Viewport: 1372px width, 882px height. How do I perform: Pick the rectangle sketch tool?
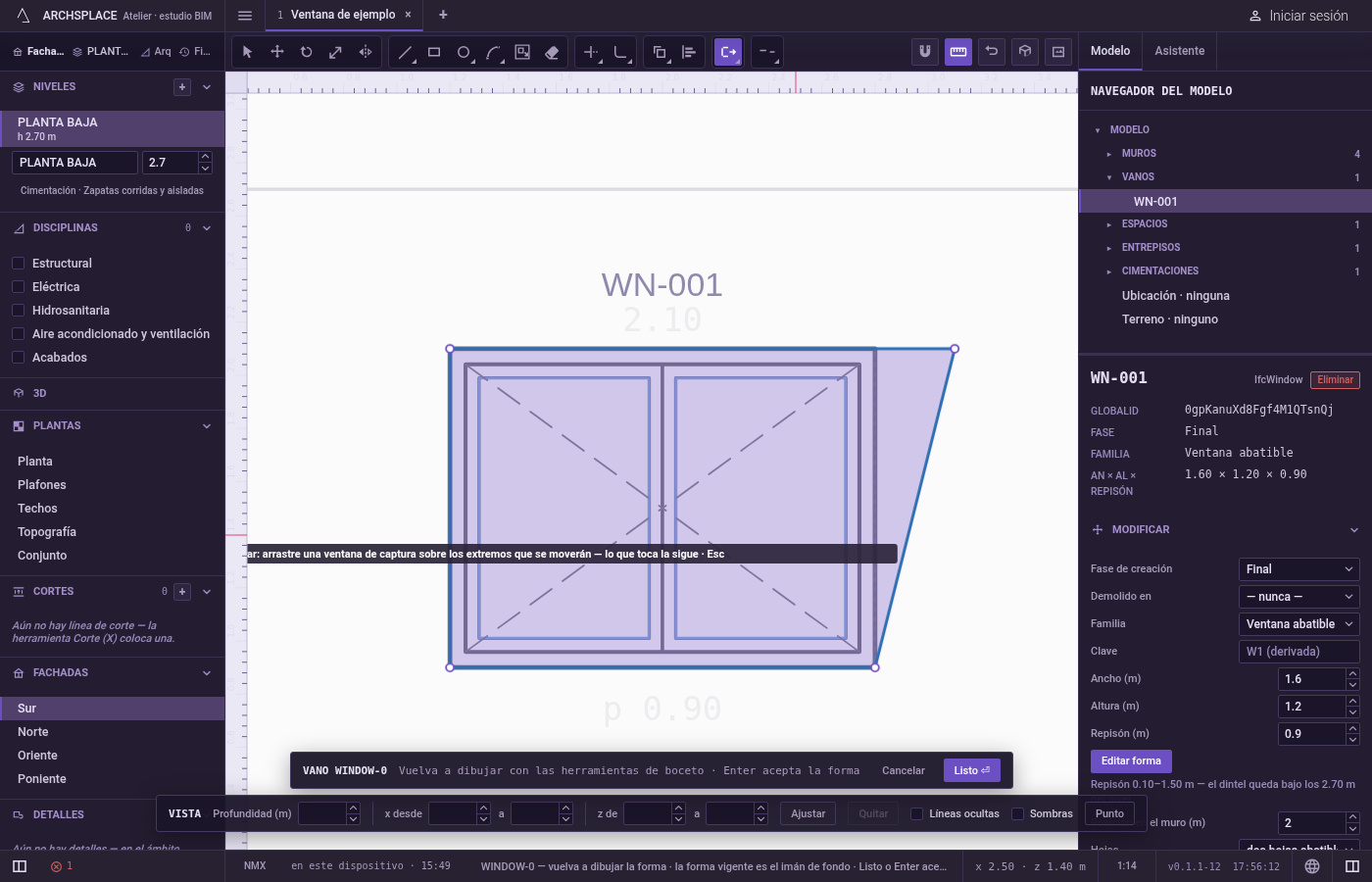pyautogui.click(x=434, y=52)
